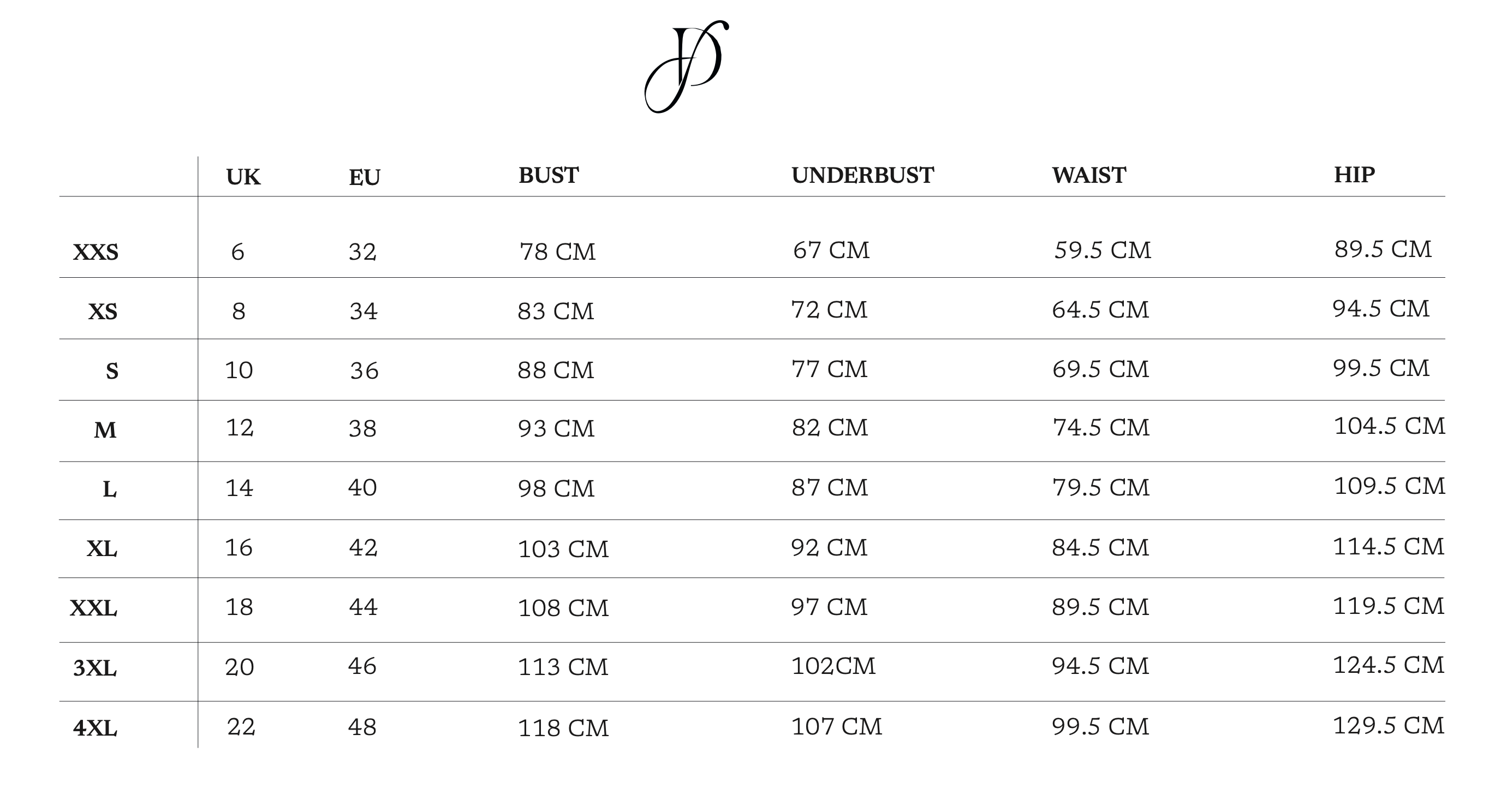Click the 102CM underbust value
Viewport: 1501px width, 812px height.
pyautogui.click(x=833, y=666)
